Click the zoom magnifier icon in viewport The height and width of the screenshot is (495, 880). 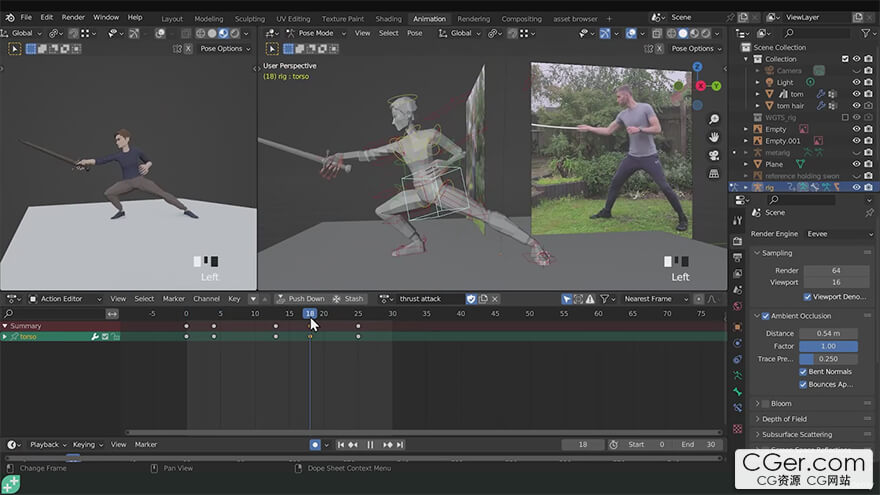pos(714,119)
